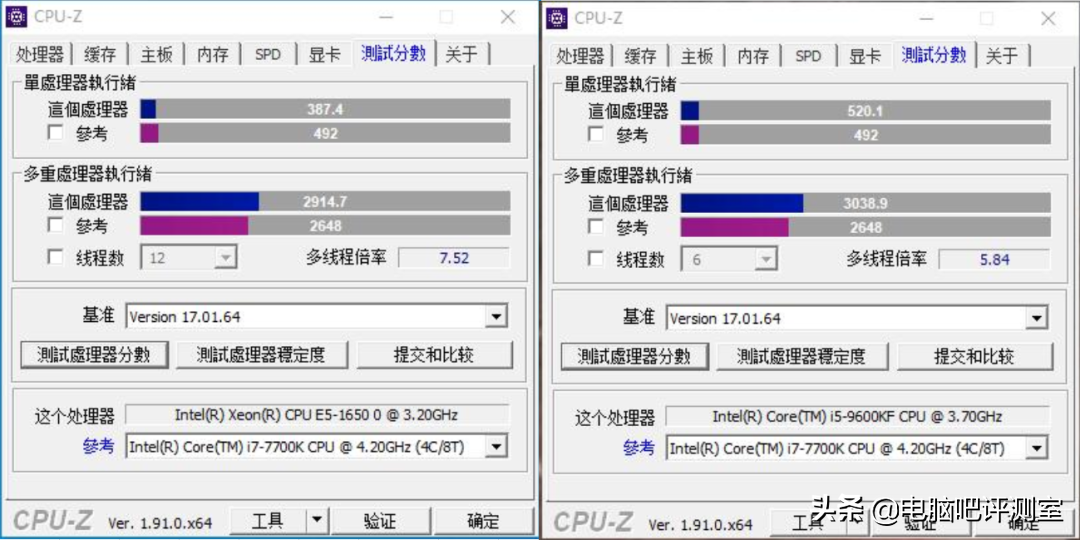Enable single-thread 參考 checkbox in right window
This screenshot has height=540, width=1080.
[x=596, y=134]
